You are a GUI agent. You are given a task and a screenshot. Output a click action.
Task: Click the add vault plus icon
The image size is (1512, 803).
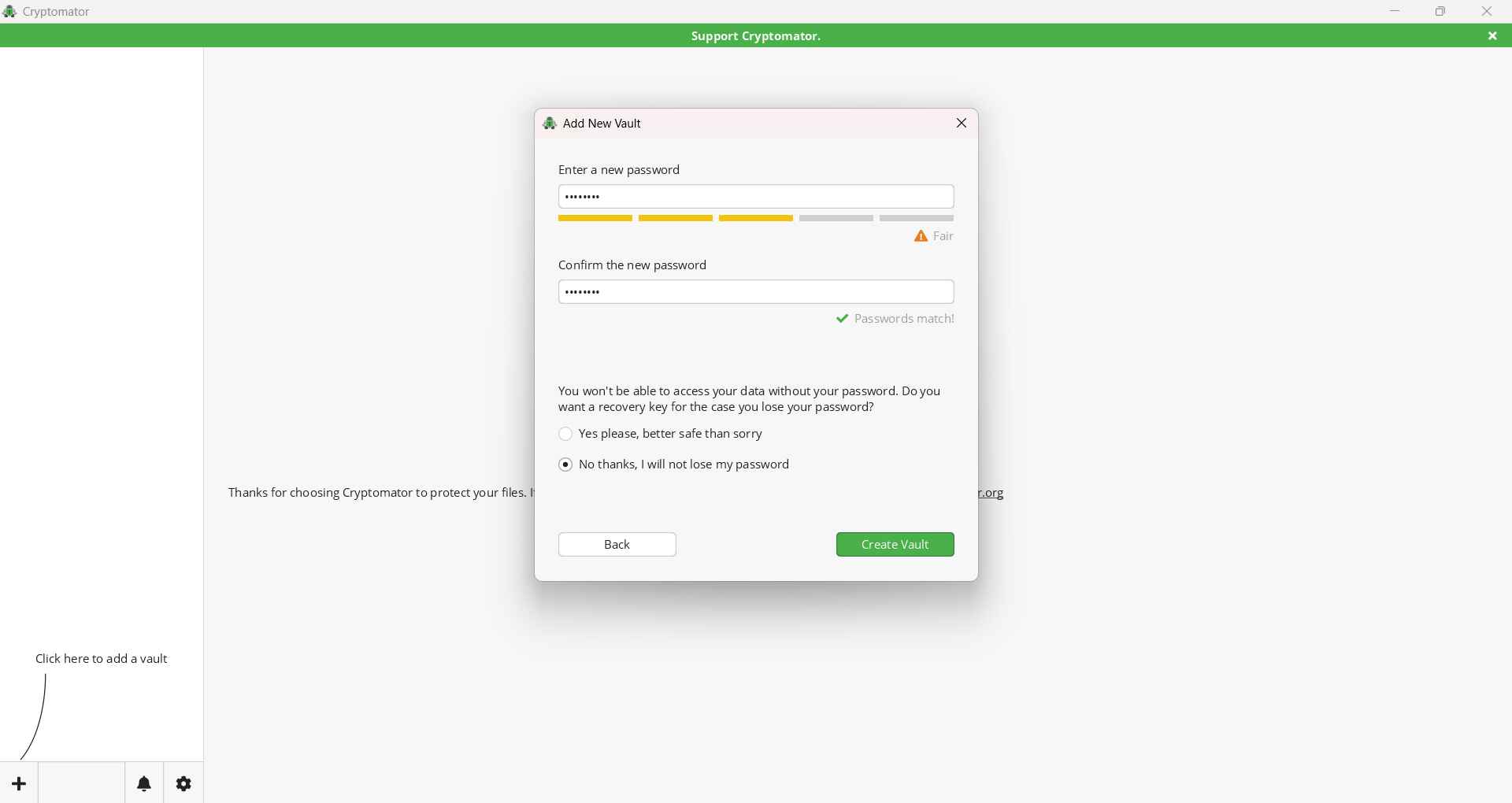[x=20, y=783]
